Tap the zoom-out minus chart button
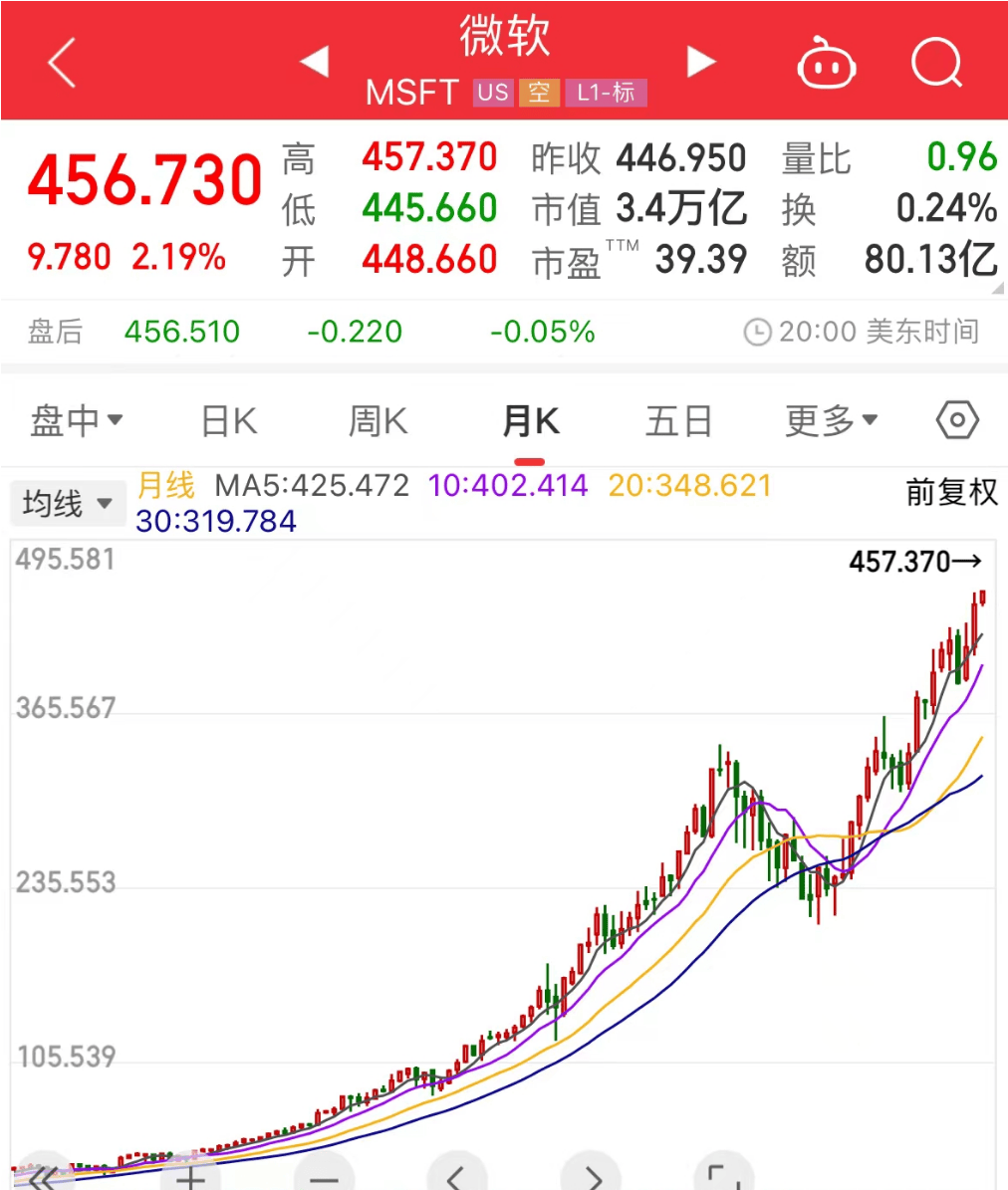 click(324, 1176)
